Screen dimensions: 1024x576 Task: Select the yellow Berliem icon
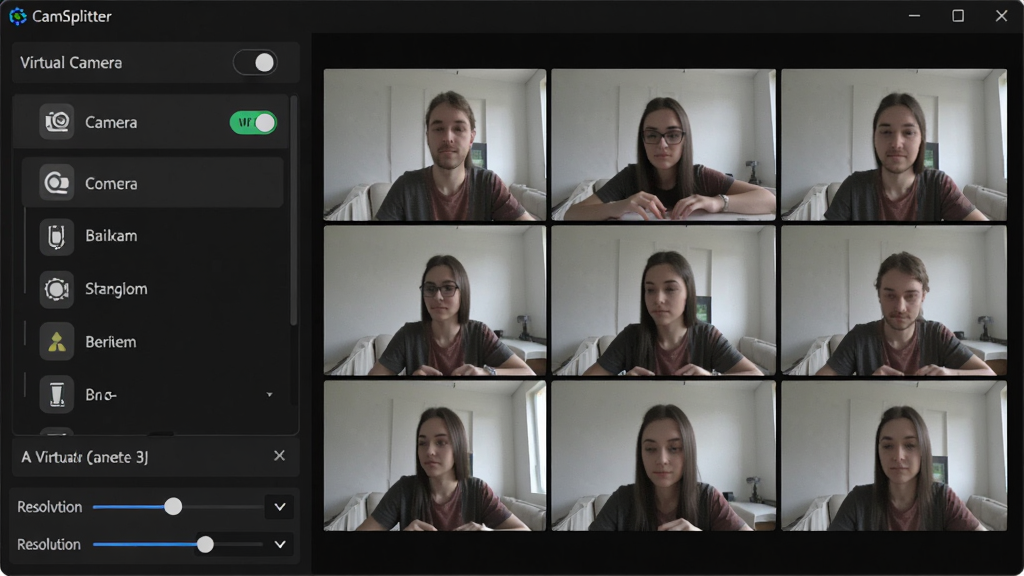57,342
